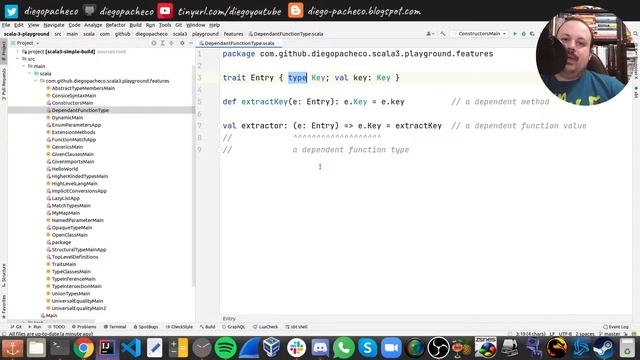Click the master git branch widget
Viewport: 640px width, 360px height.
(x=610, y=334)
